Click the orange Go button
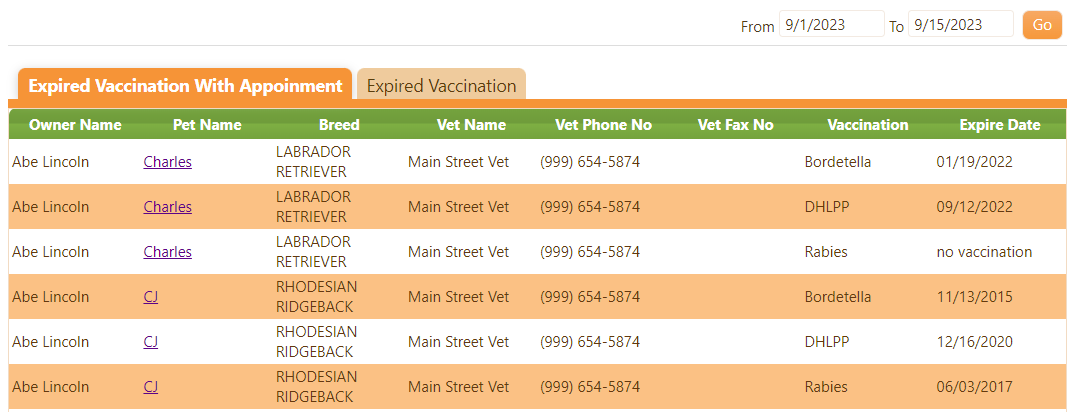The height and width of the screenshot is (412, 1069). (x=1042, y=25)
